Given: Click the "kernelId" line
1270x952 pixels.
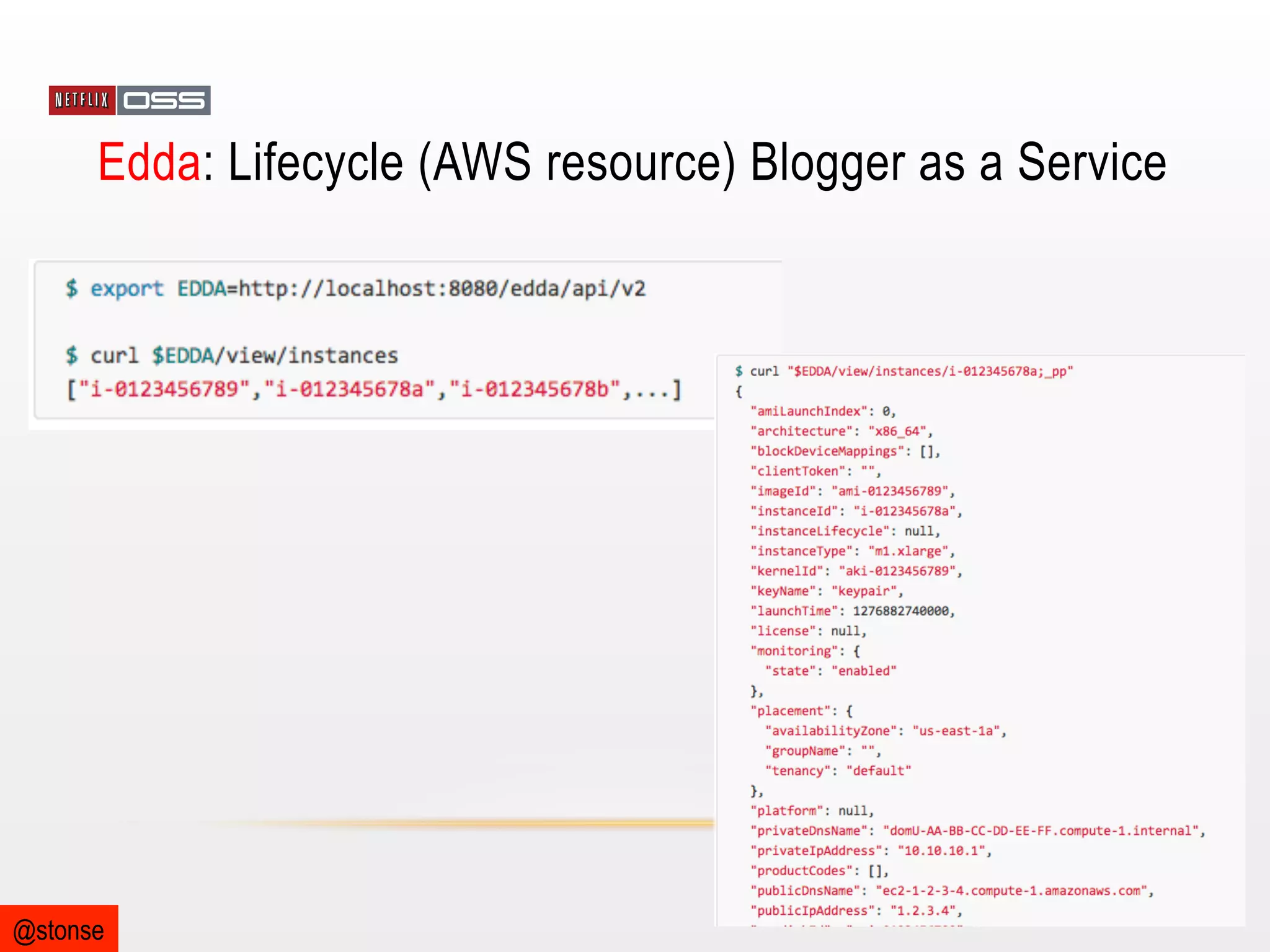Looking at the screenshot, I should coord(856,571).
